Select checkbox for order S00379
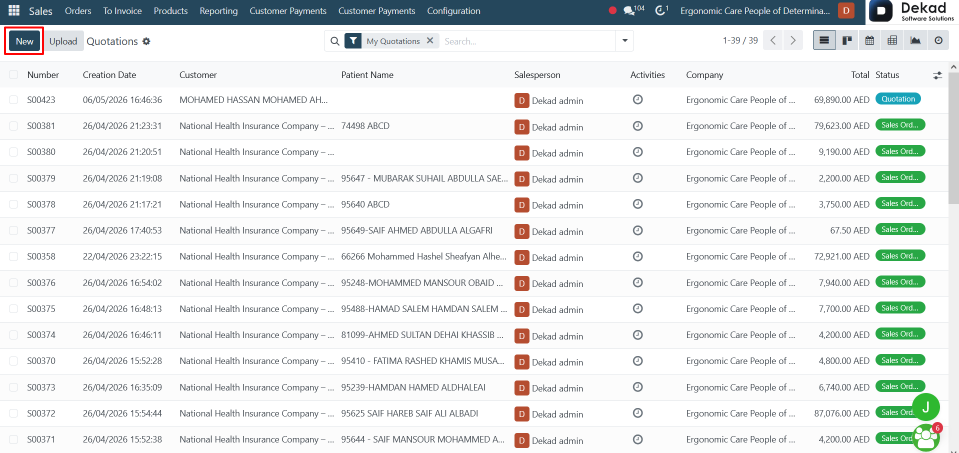 pyautogui.click(x=13, y=179)
